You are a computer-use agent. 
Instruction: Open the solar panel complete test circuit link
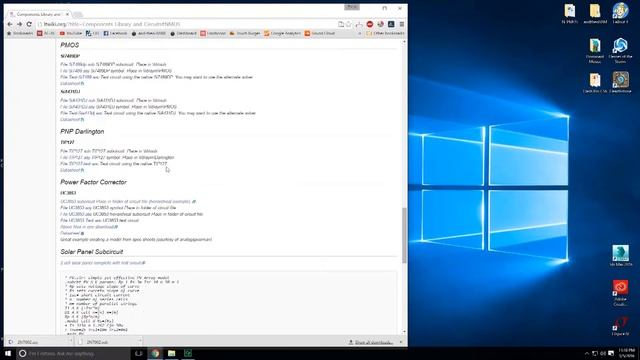102,263
